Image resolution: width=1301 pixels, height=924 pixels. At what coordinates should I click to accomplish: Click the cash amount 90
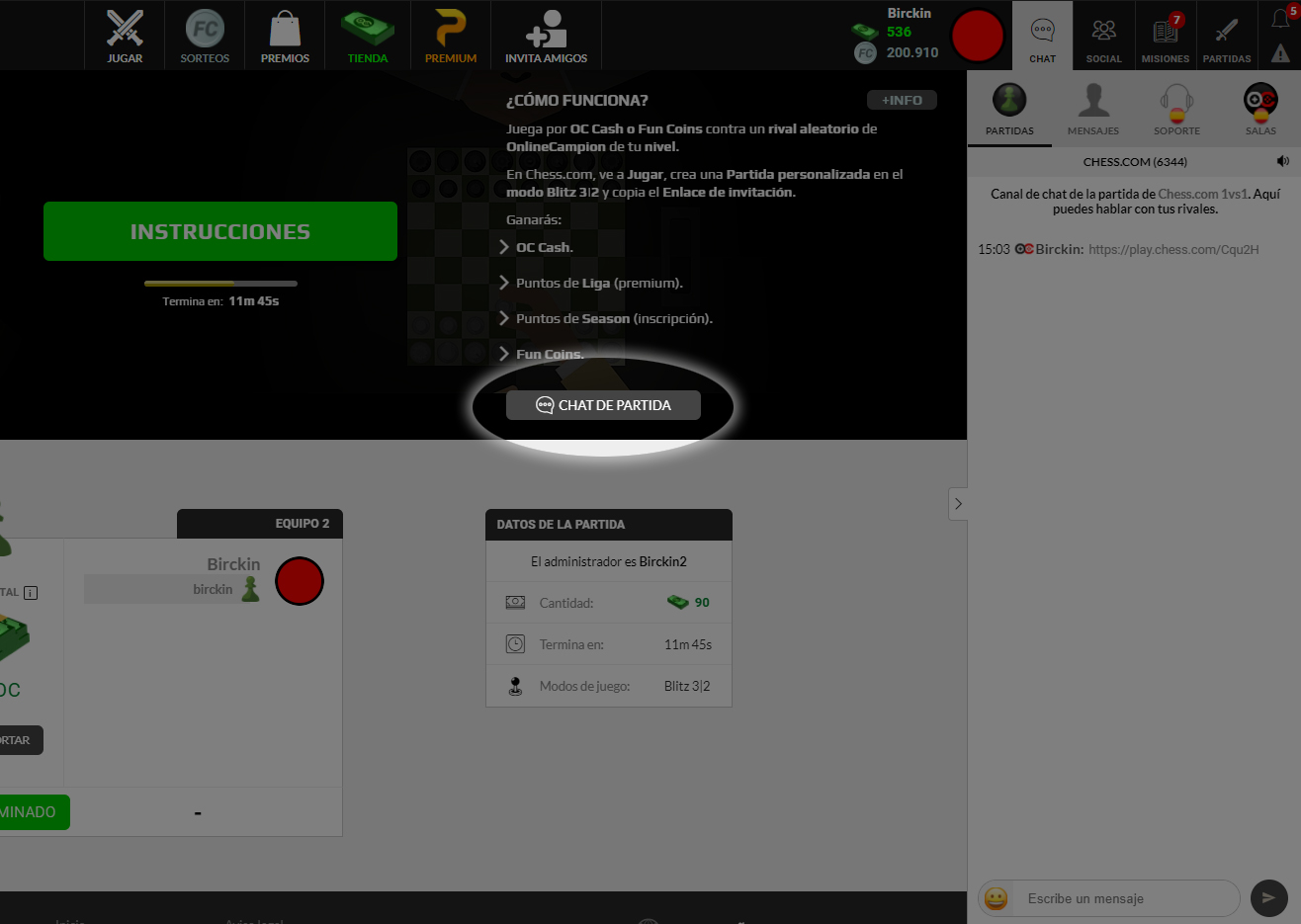coord(702,602)
